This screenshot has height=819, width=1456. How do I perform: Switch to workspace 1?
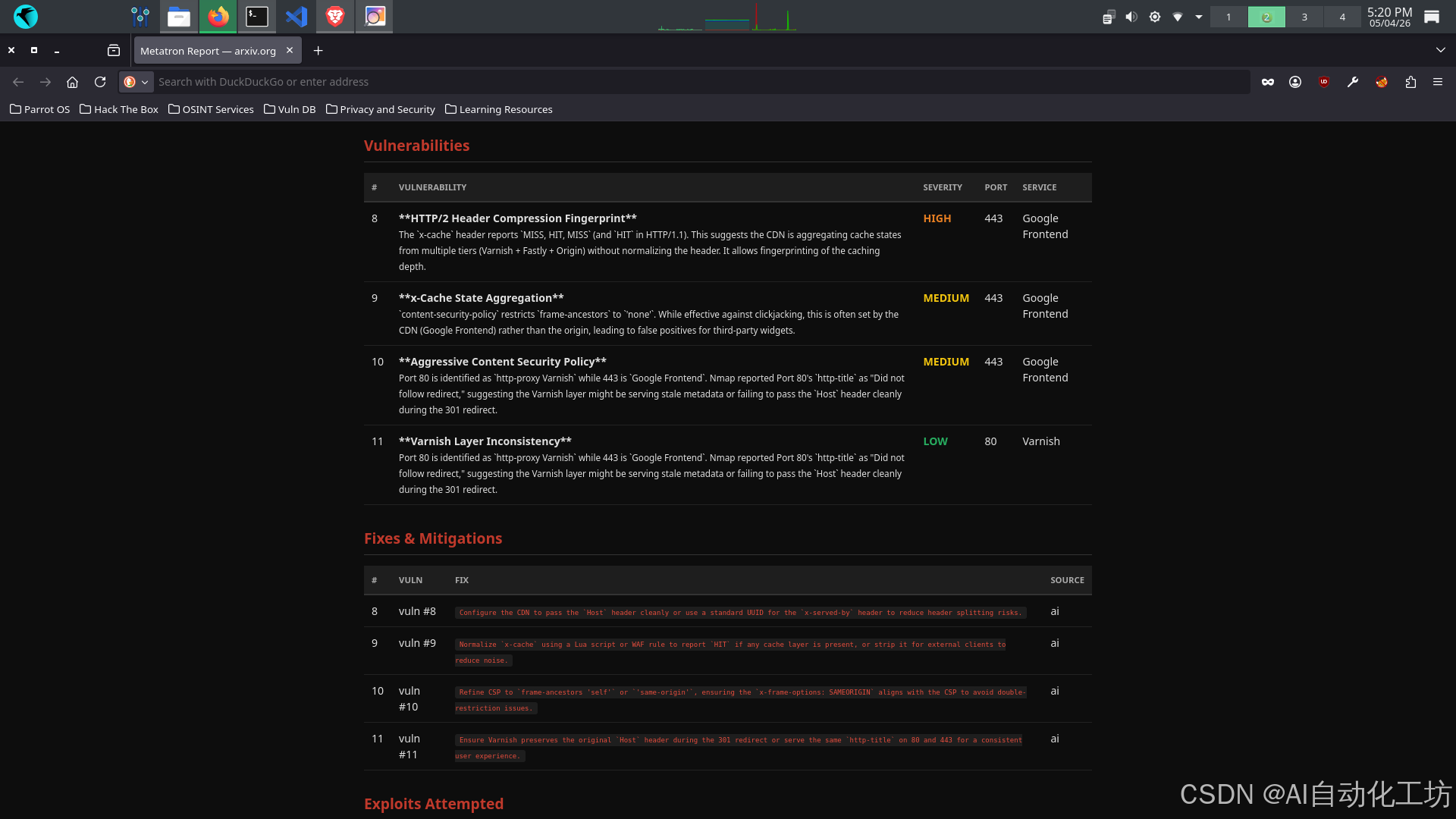[x=1228, y=17]
